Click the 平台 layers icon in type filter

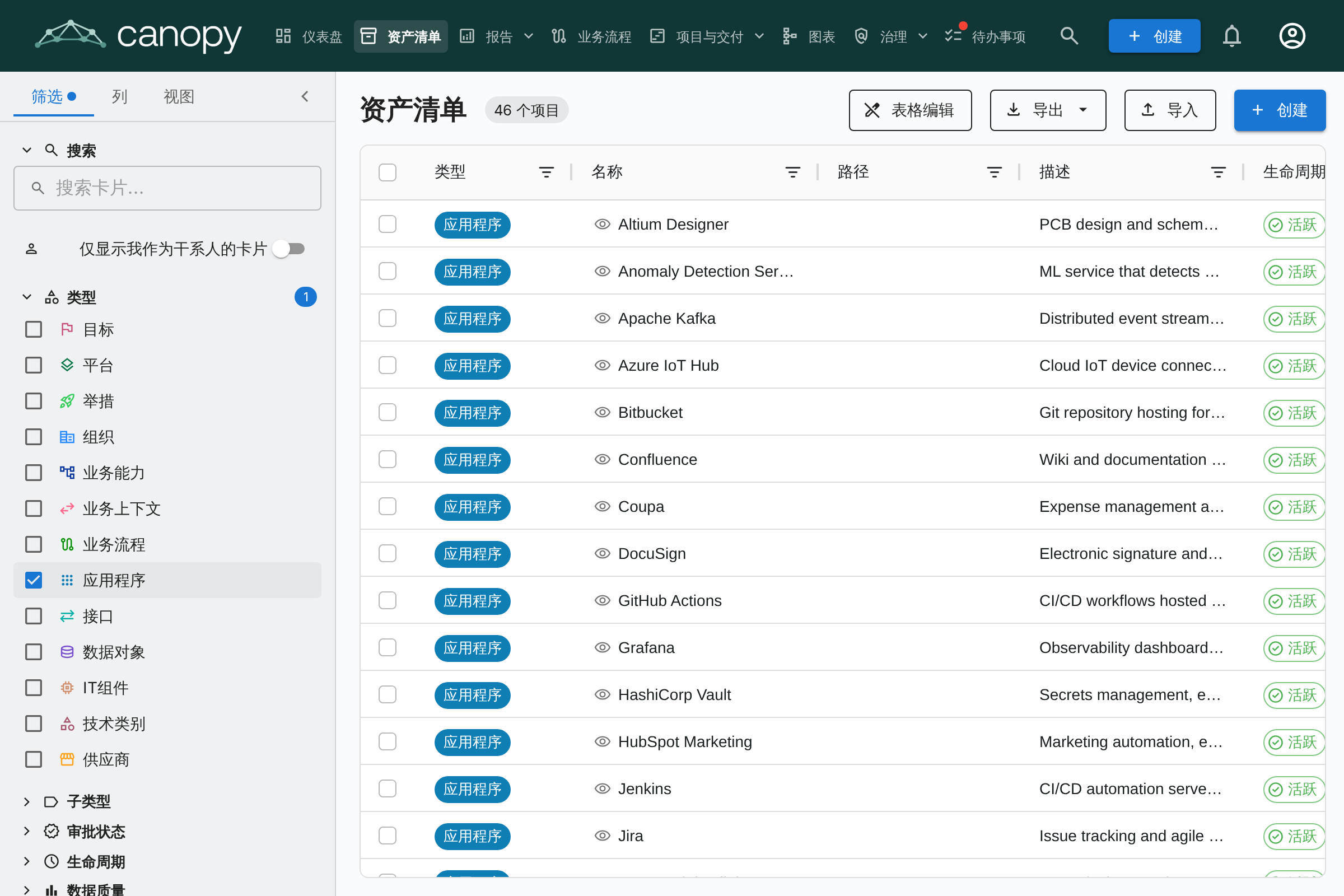(67, 365)
